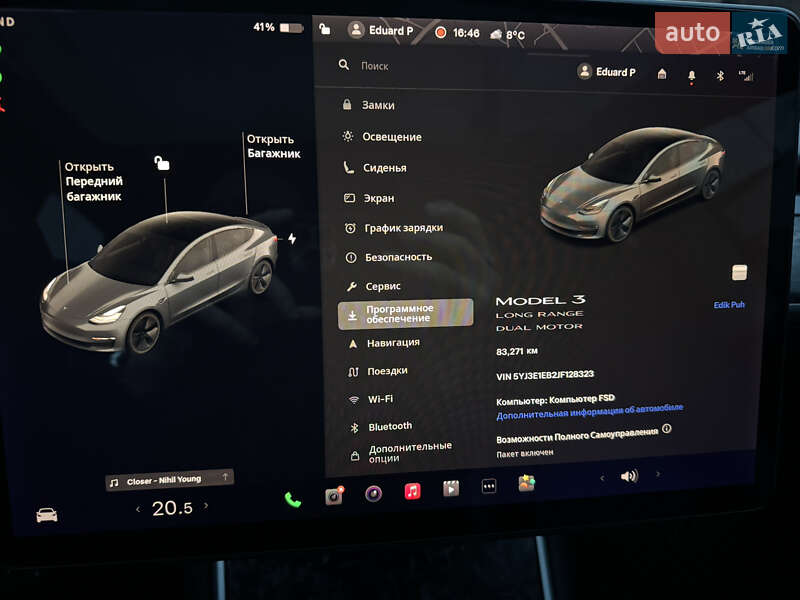Viewport: 800px width, 600px height.
Task: Tap the HomeLink garage icon
Action: tap(662, 74)
